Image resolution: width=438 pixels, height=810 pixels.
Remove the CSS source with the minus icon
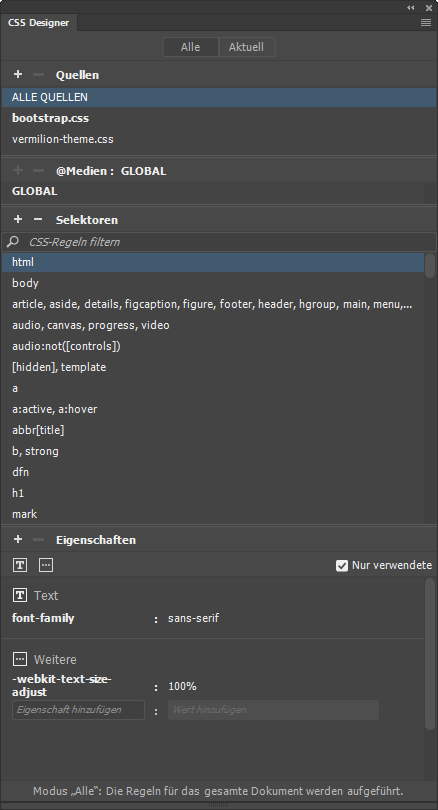point(38,74)
